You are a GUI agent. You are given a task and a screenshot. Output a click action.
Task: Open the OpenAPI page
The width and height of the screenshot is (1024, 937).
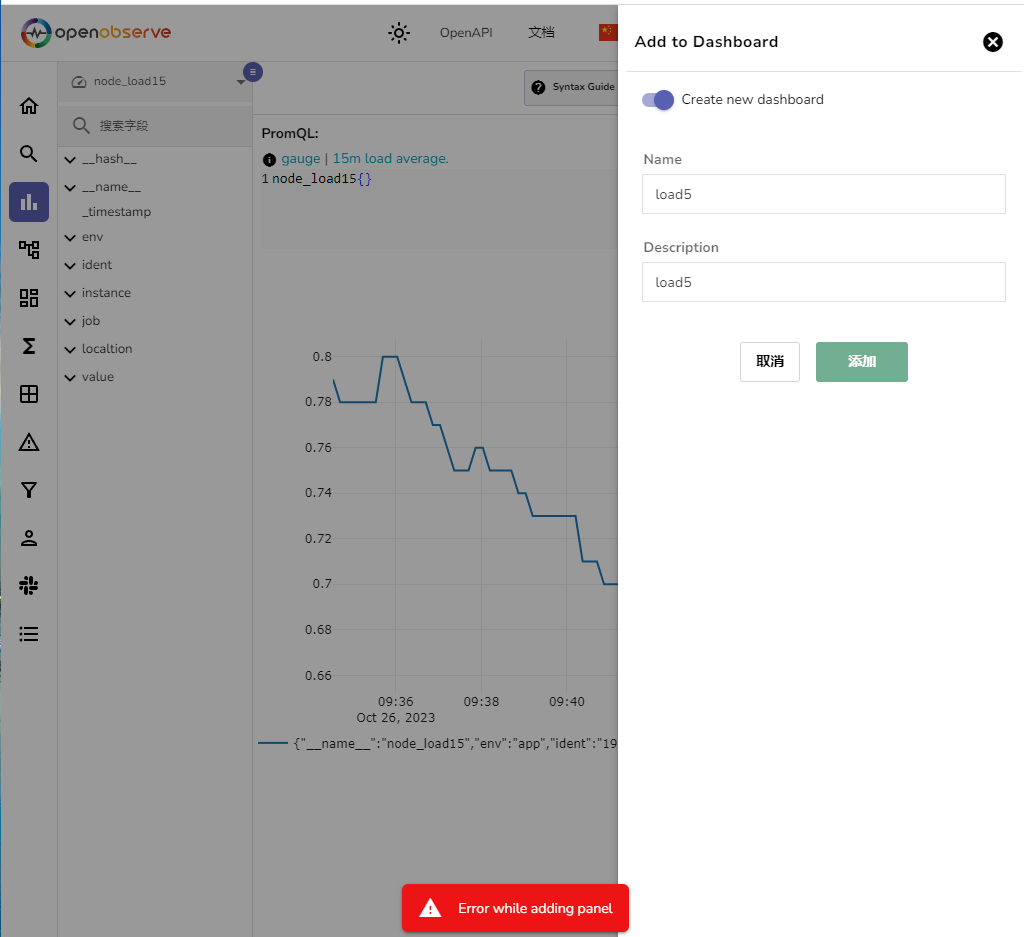(465, 32)
